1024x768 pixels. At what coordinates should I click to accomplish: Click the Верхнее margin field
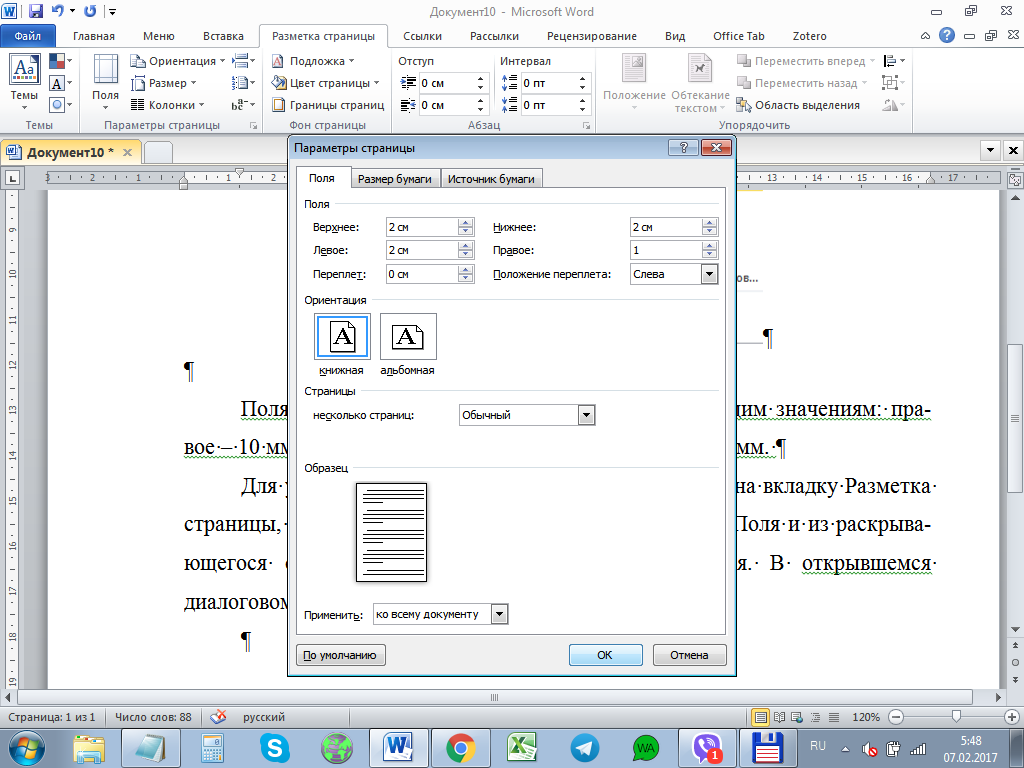pos(422,227)
